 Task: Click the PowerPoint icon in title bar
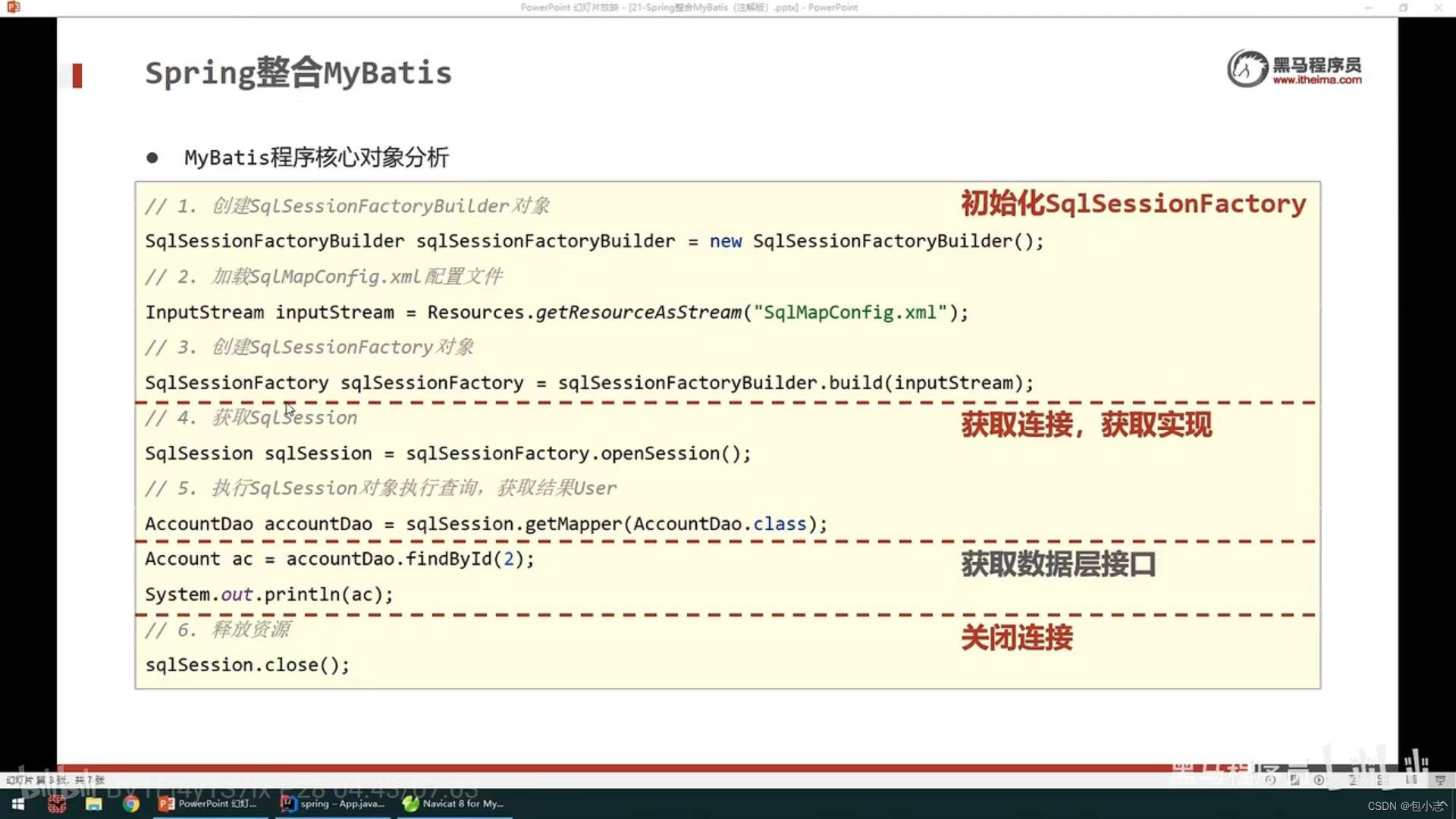point(13,7)
